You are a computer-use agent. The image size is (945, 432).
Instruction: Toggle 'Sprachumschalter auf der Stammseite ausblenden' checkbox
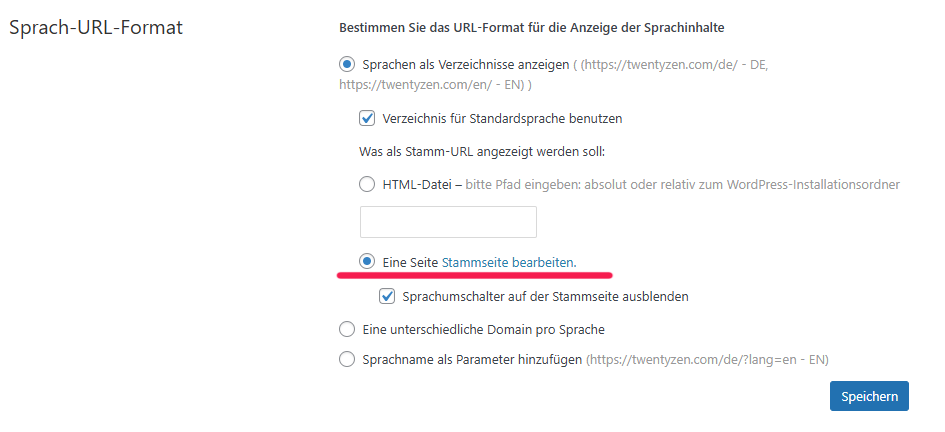coord(387,296)
